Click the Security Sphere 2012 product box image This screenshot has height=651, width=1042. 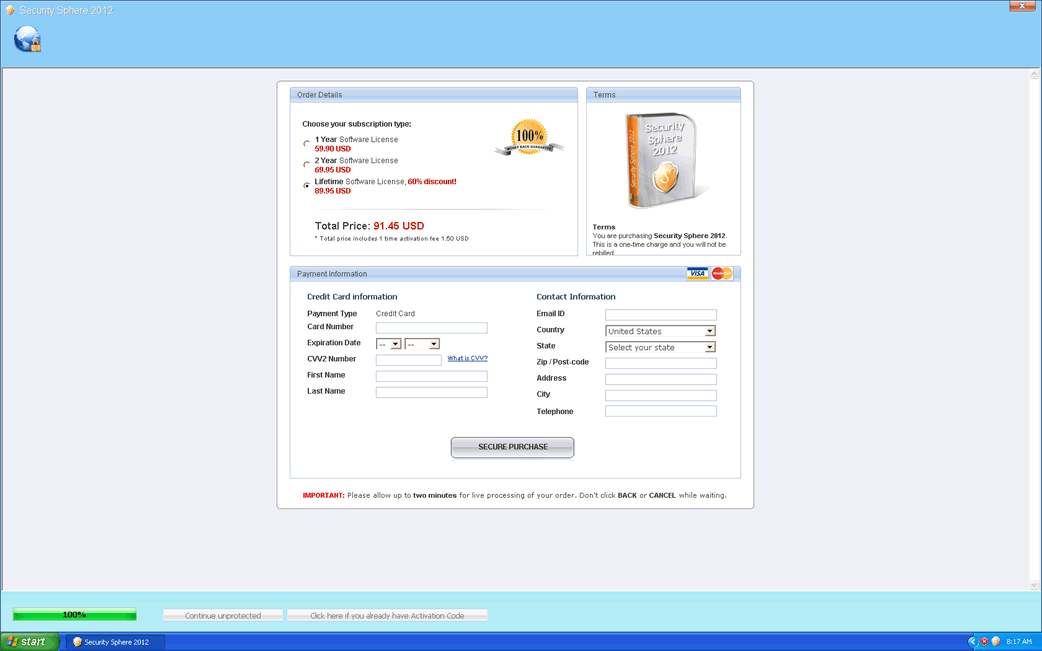click(x=663, y=158)
